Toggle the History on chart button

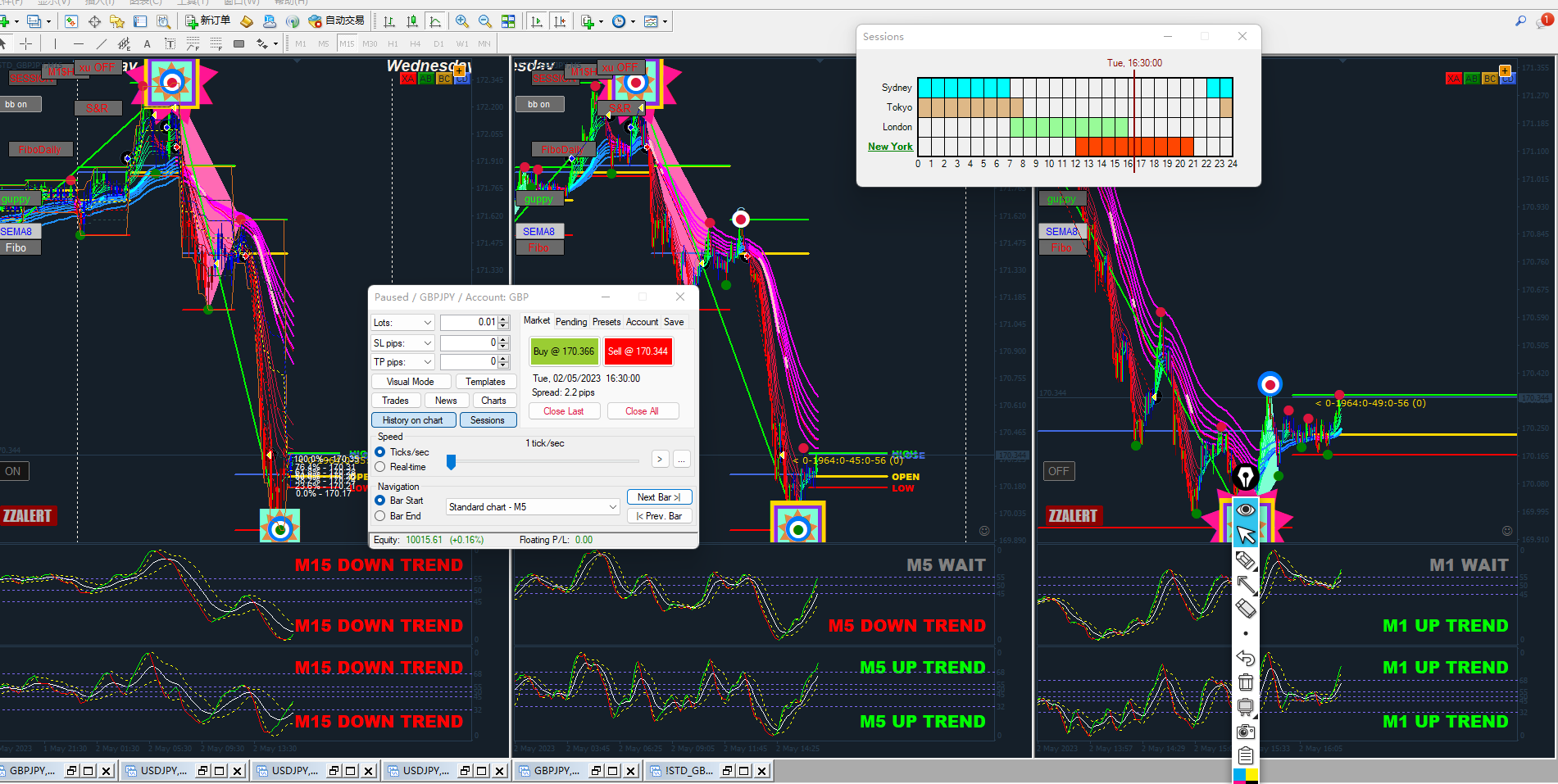coord(413,420)
